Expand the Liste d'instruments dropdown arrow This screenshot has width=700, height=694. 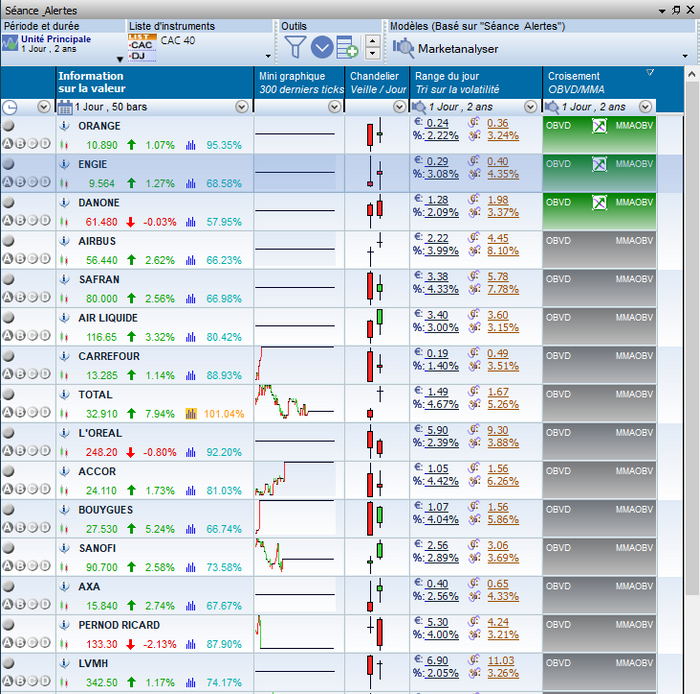pyautogui.click(x=268, y=56)
